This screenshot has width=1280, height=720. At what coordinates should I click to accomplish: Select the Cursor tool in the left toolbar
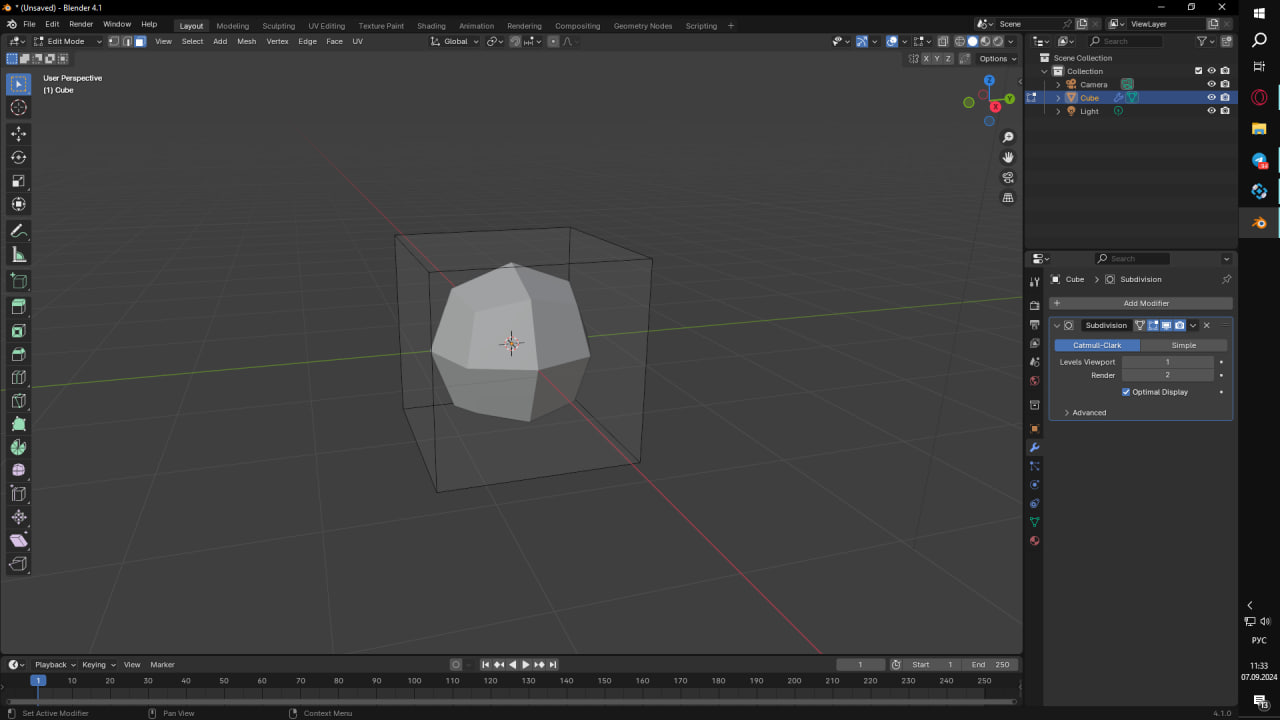click(x=19, y=108)
